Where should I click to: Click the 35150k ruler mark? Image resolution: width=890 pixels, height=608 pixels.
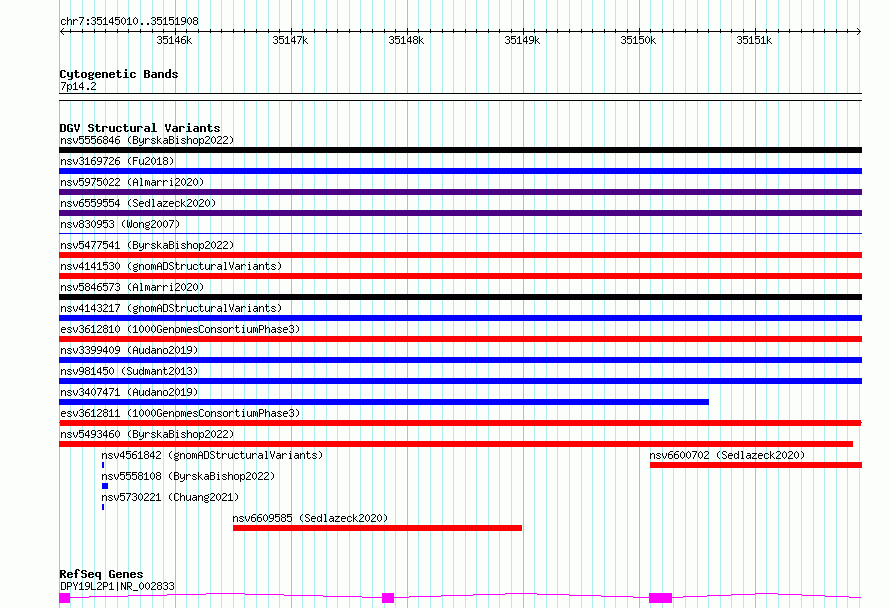coord(638,40)
